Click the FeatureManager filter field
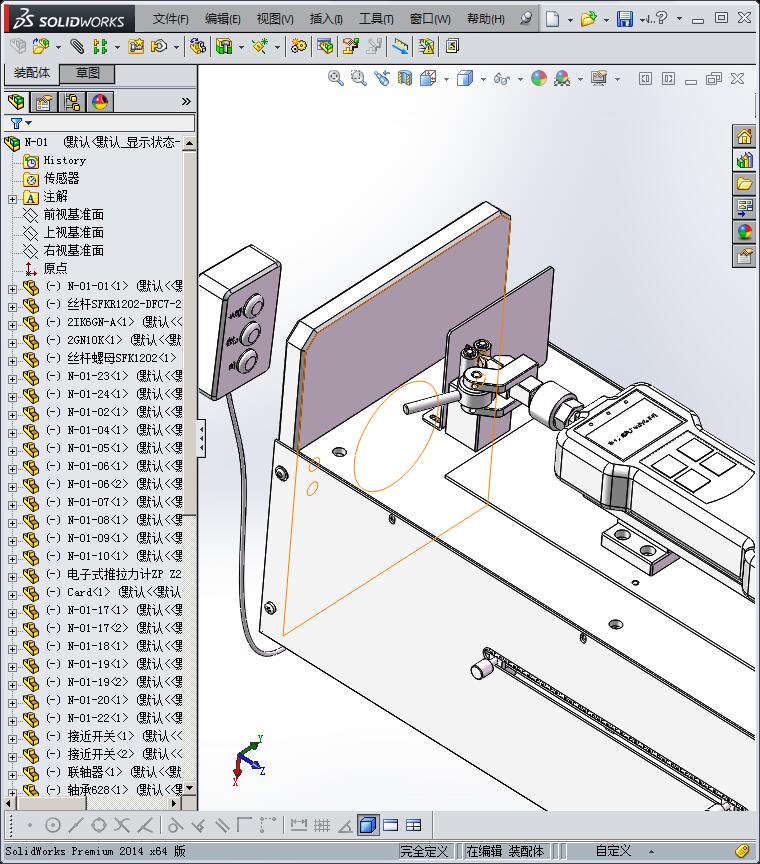This screenshot has height=864, width=760. [x=100, y=123]
